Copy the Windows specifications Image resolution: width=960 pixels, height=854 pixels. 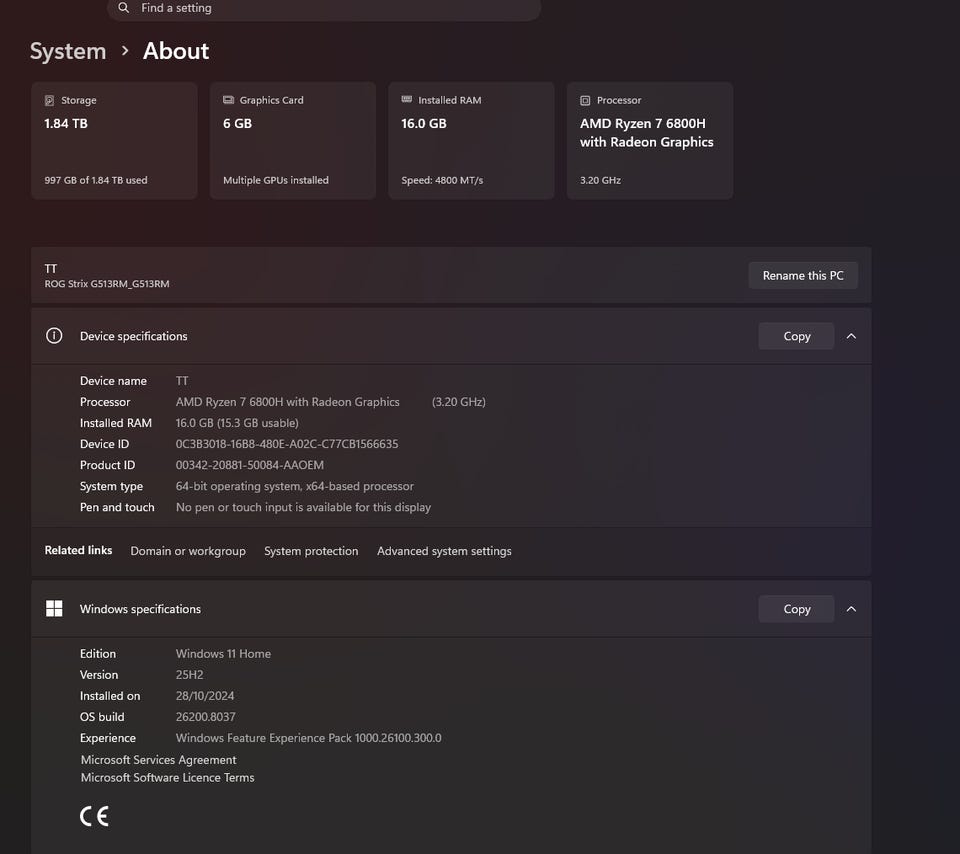[x=796, y=609]
